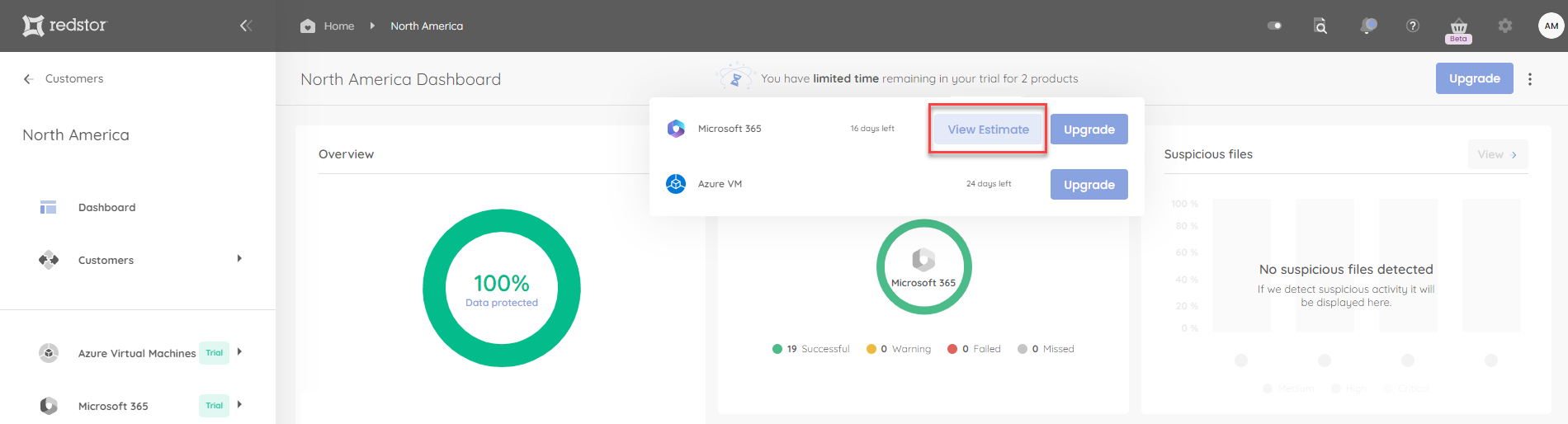Click 'North America Dashboard' heading
Image resolution: width=1568 pixels, height=424 pixels.
click(401, 79)
